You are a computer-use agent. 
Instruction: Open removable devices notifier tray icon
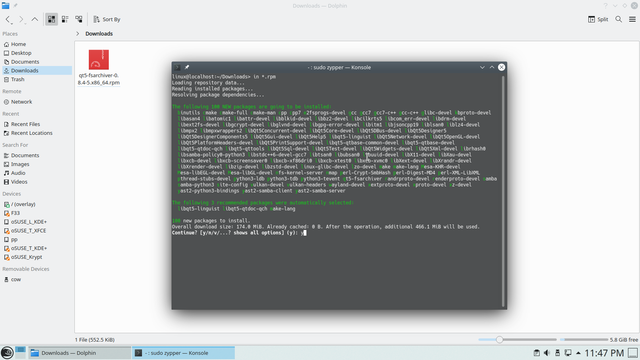click(x=558, y=353)
